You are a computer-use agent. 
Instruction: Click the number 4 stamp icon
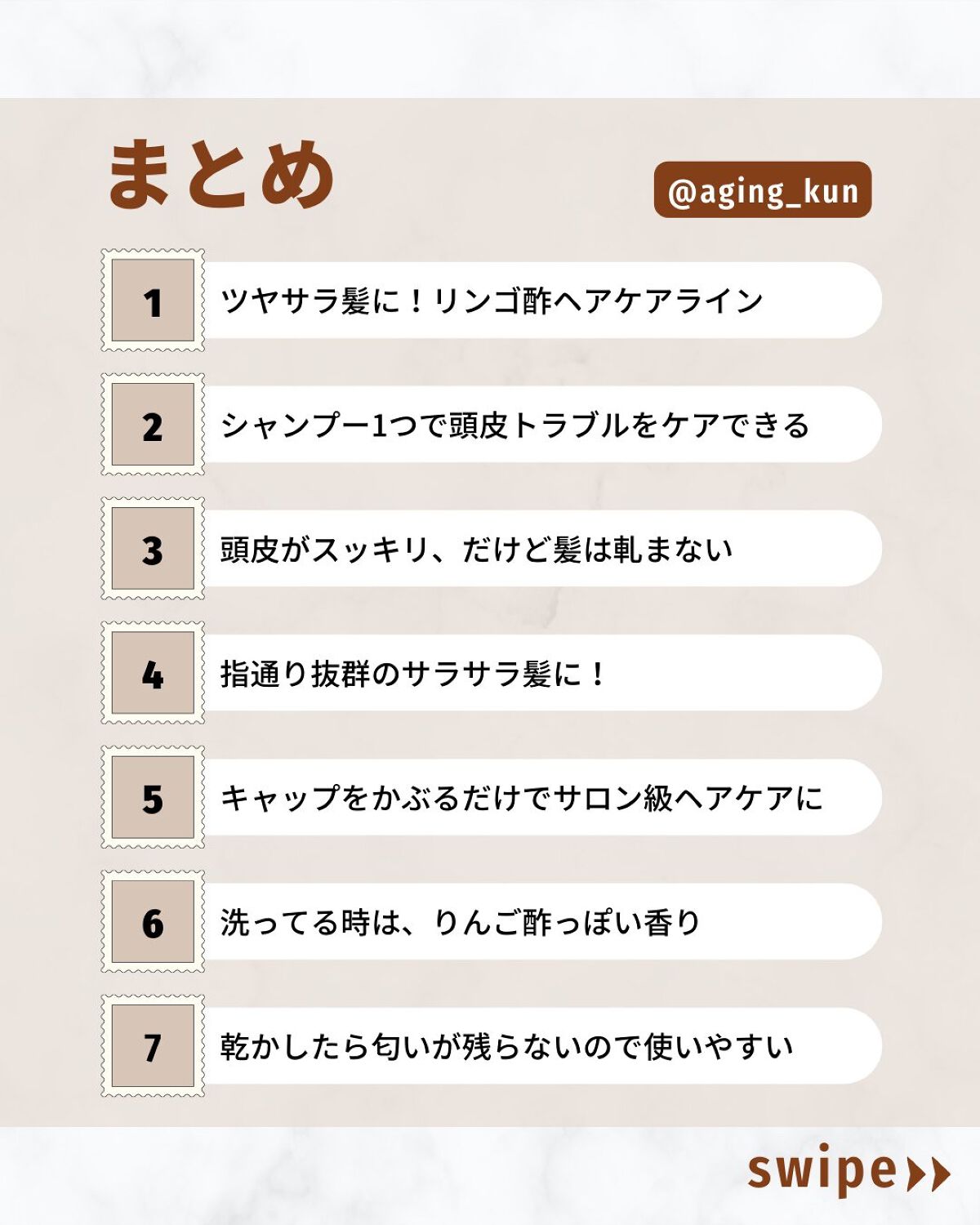[x=153, y=673]
